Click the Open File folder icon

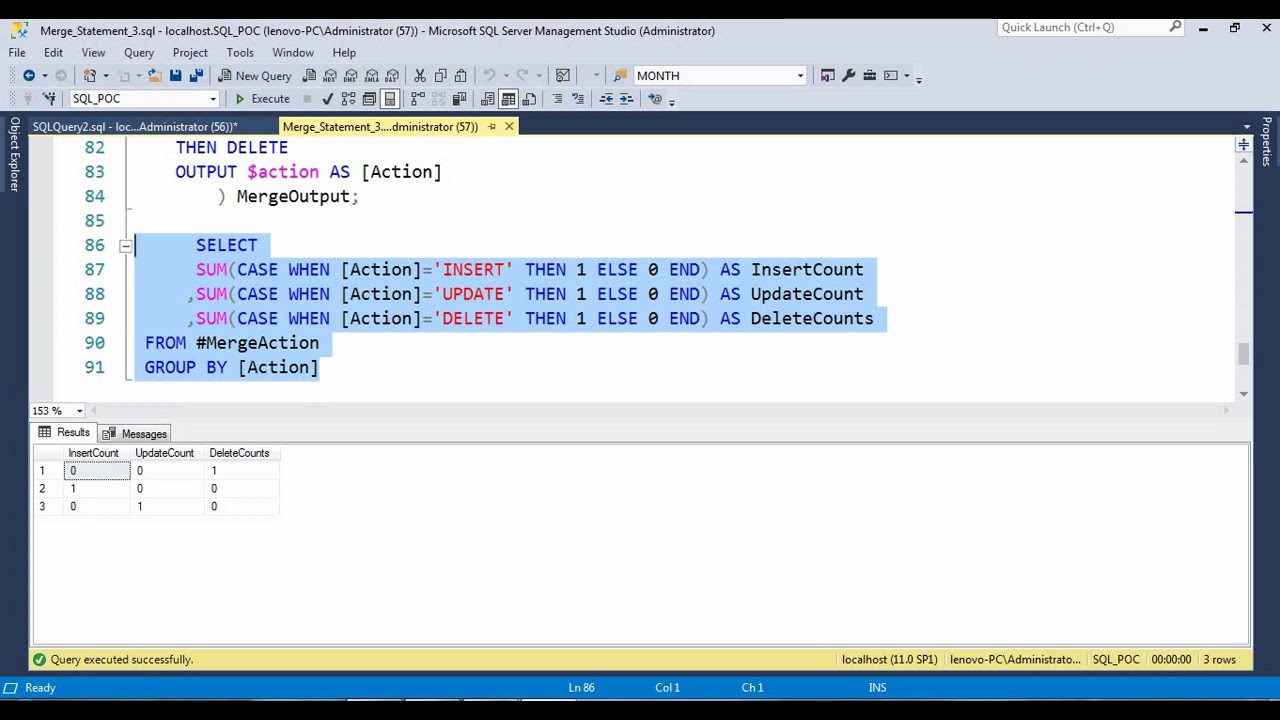[154, 75]
